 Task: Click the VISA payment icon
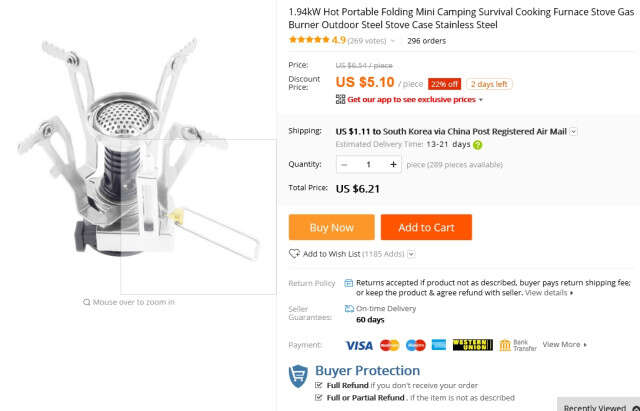click(x=359, y=345)
